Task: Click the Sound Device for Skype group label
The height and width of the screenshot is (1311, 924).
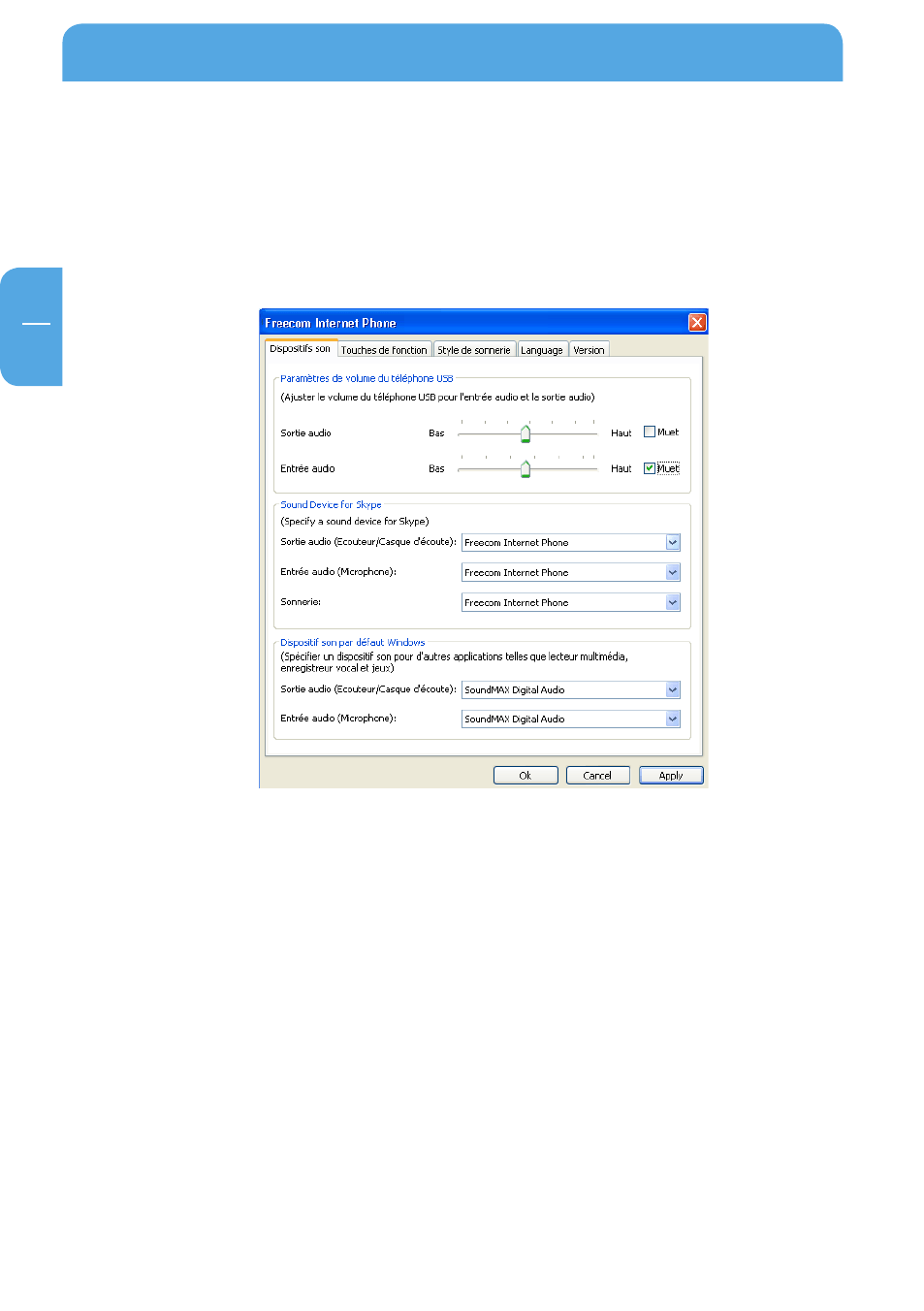Action: (331, 505)
